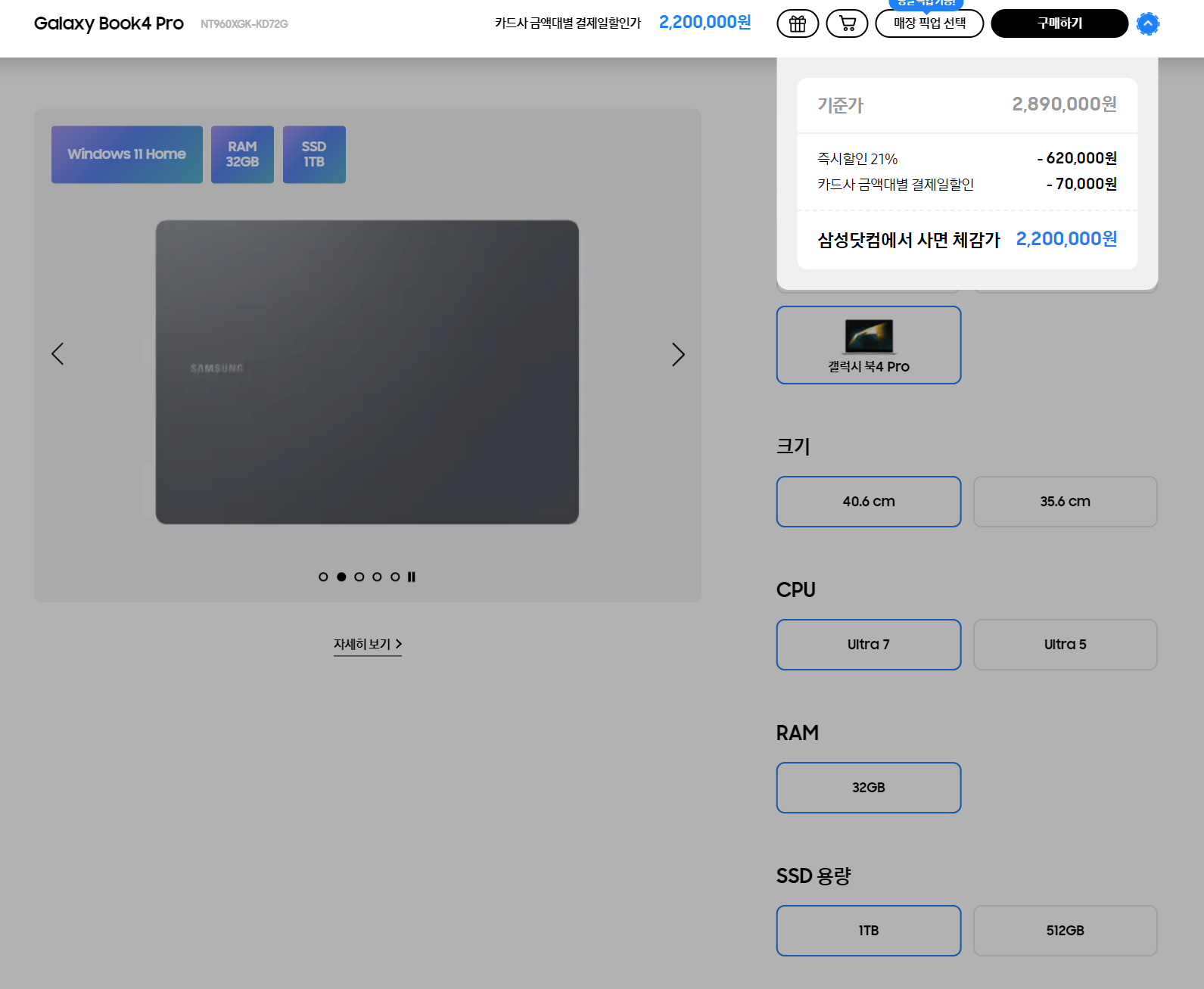Select 매장 픽업 선택 button
Image resolution: width=1204 pixels, height=989 pixels.
(929, 23)
